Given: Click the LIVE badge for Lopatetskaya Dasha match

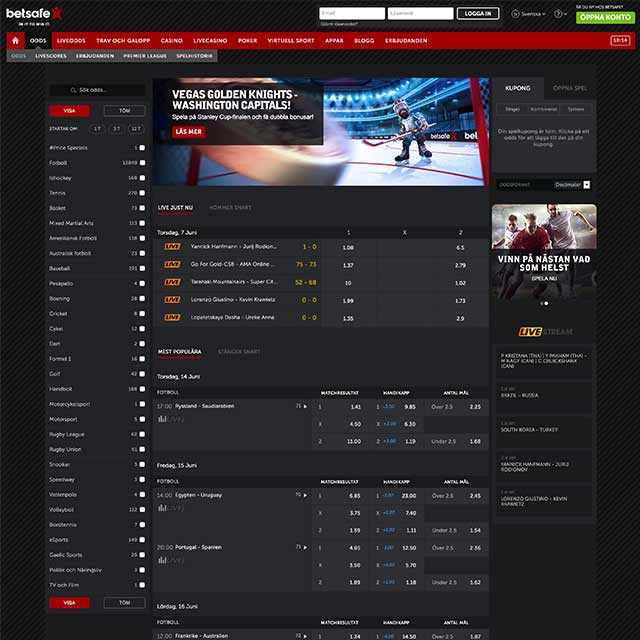Looking at the screenshot, I should point(172,317).
